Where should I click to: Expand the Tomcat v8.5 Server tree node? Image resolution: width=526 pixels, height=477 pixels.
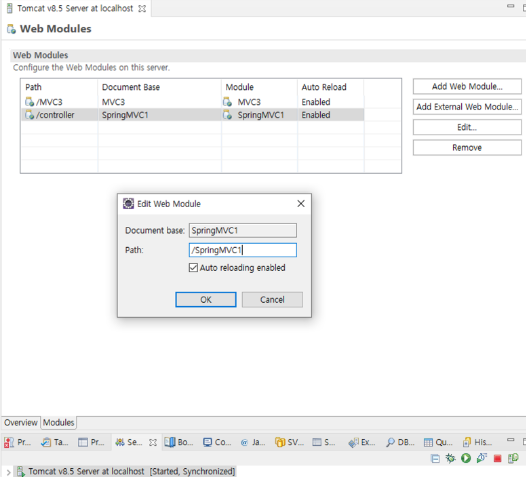pyautogui.click(x=8, y=472)
